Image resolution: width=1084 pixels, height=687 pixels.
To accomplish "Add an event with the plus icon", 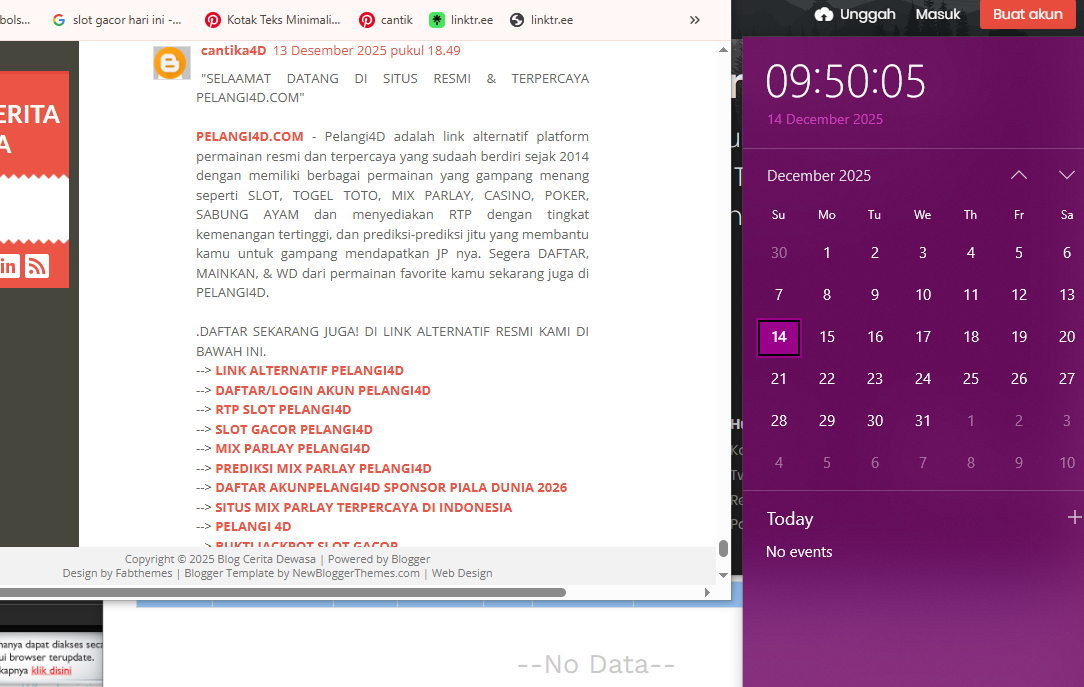I will click(x=1074, y=517).
